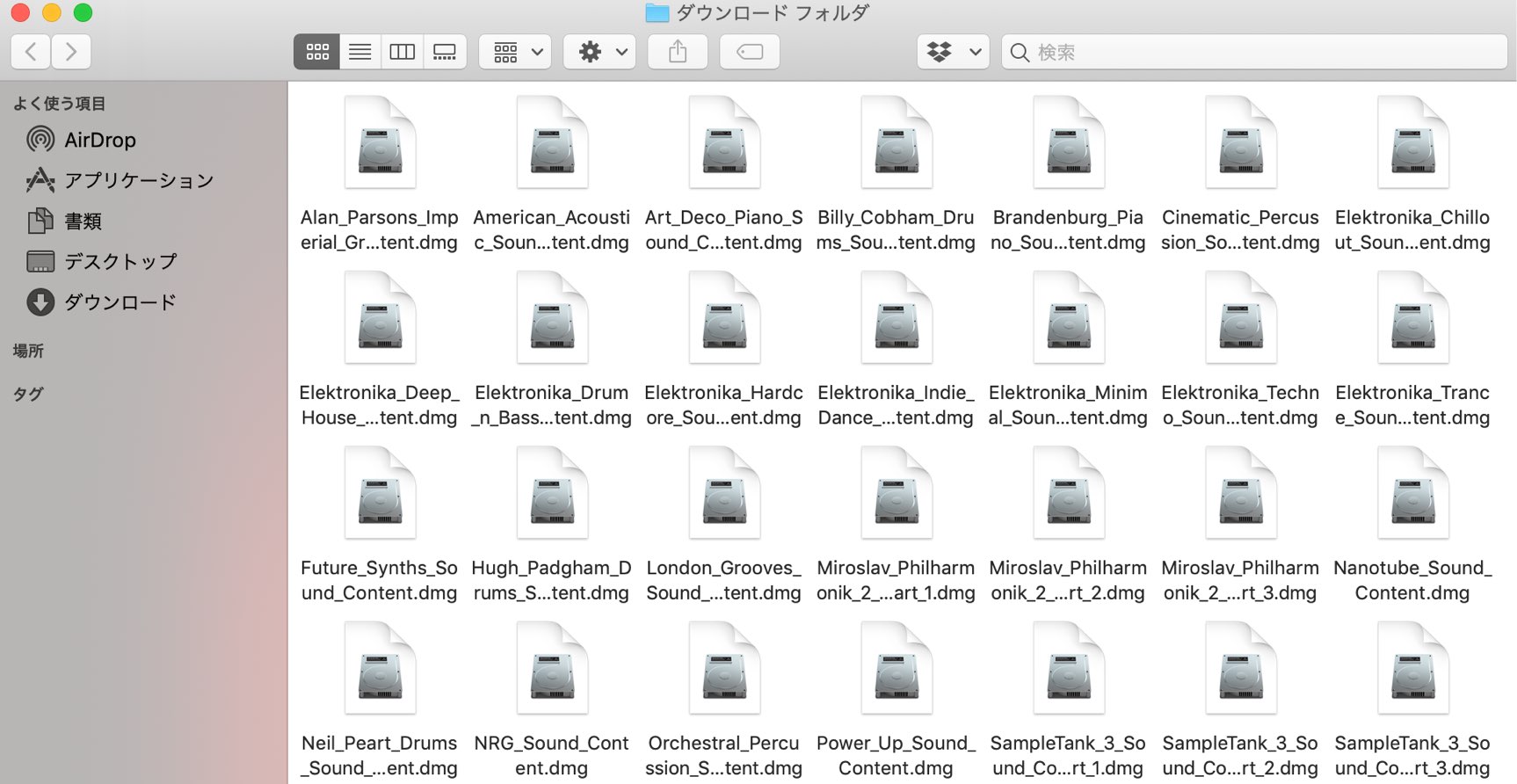The image size is (1517, 784).
Task: Select the SampleTank_3_Sound_Co rt_1.dmg file icon
Action: [1069, 668]
